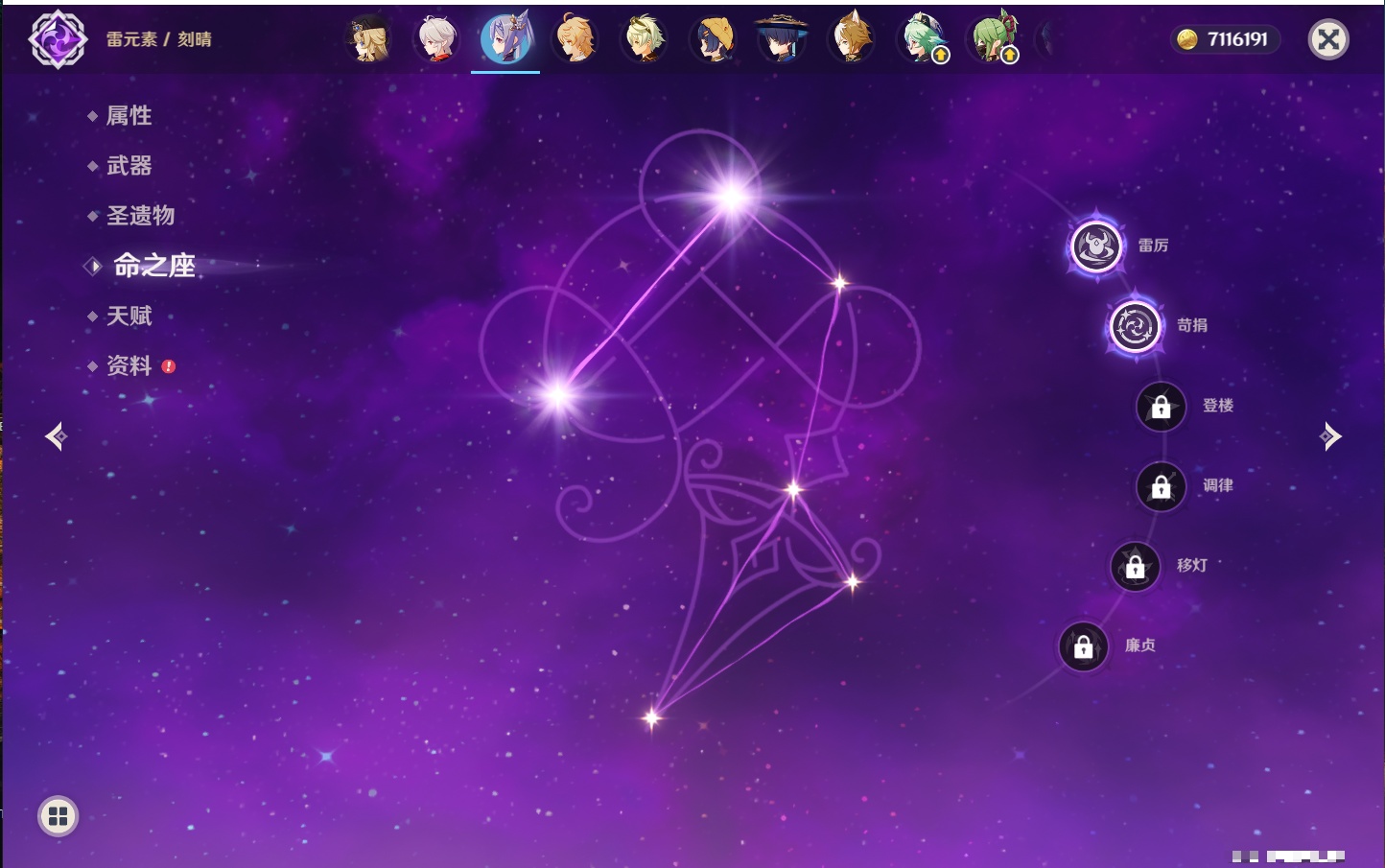Viewport: 1385px width, 868px height.
Task: Click the 雷厉 label text
Action: [1153, 246]
